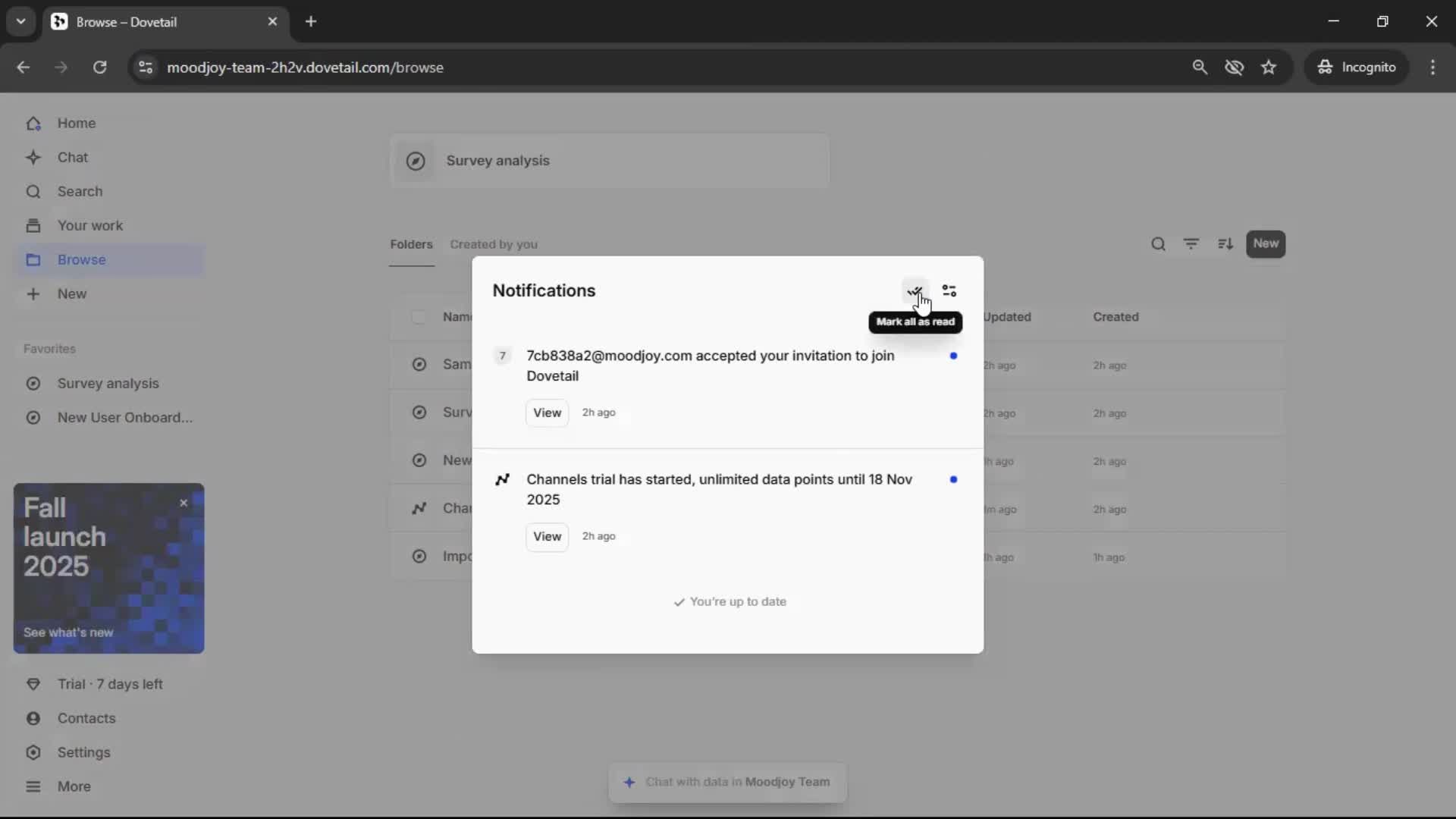Open the tab search dropdown arrow
This screenshot has width=1456, height=819.
pos(20,21)
